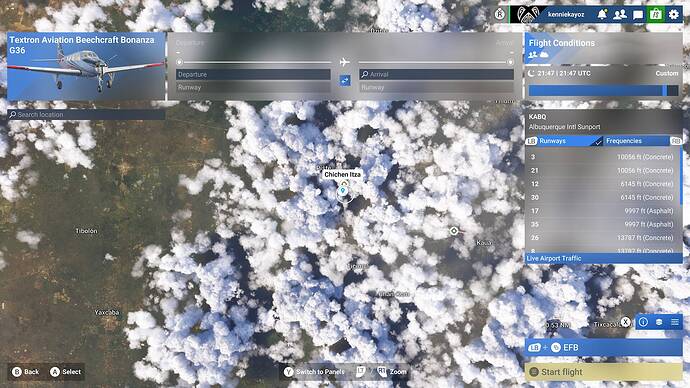690x388 pixels.
Task: Swap departure and arrival with the arrows icon
Action: pyautogui.click(x=345, y=81)
